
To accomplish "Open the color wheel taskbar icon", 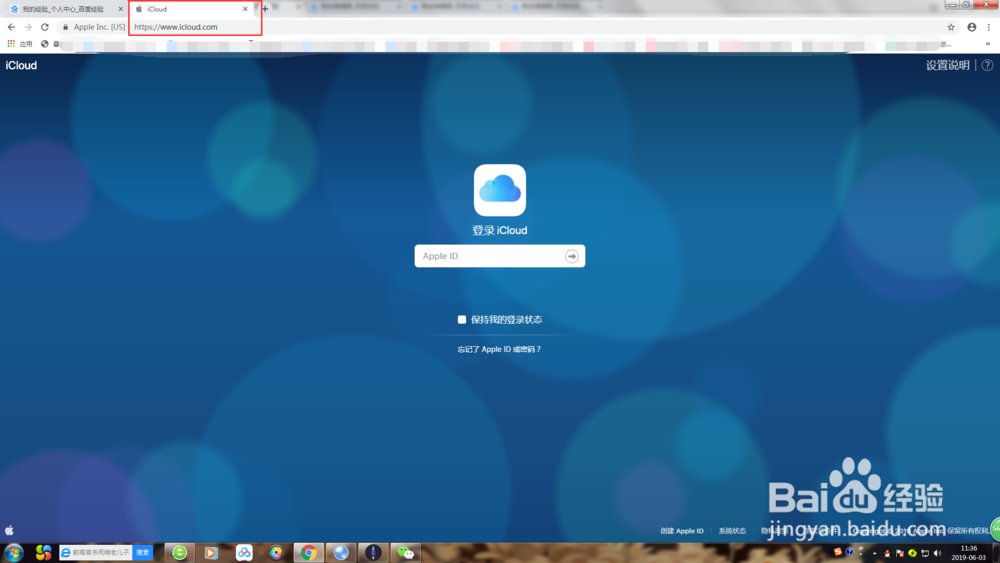I will point(276,553).
